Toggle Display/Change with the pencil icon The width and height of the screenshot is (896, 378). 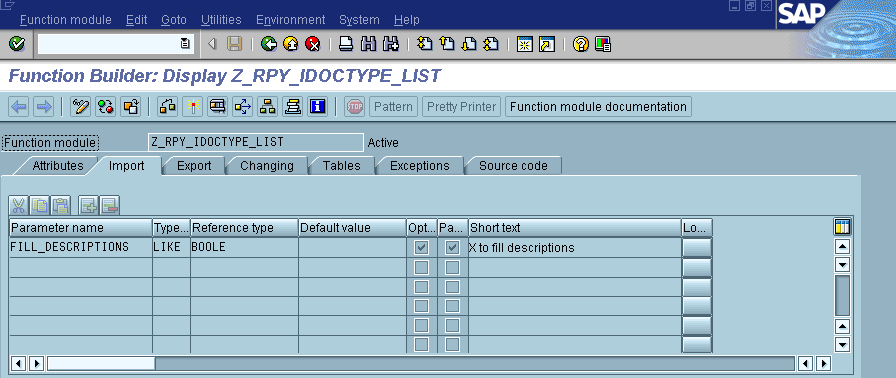81,107
